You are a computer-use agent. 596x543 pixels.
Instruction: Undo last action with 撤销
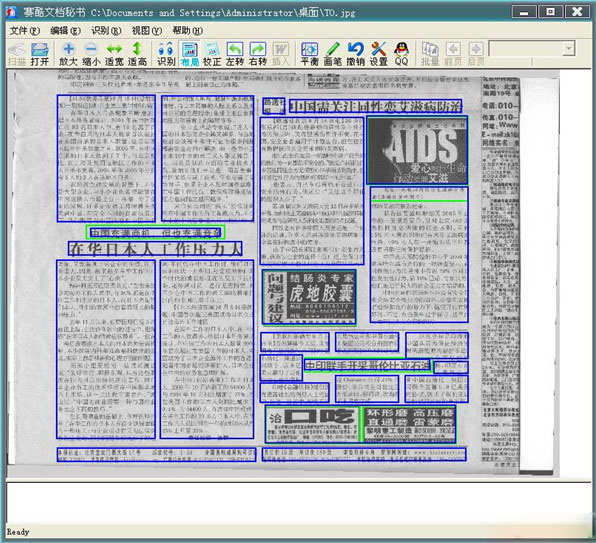355,54
